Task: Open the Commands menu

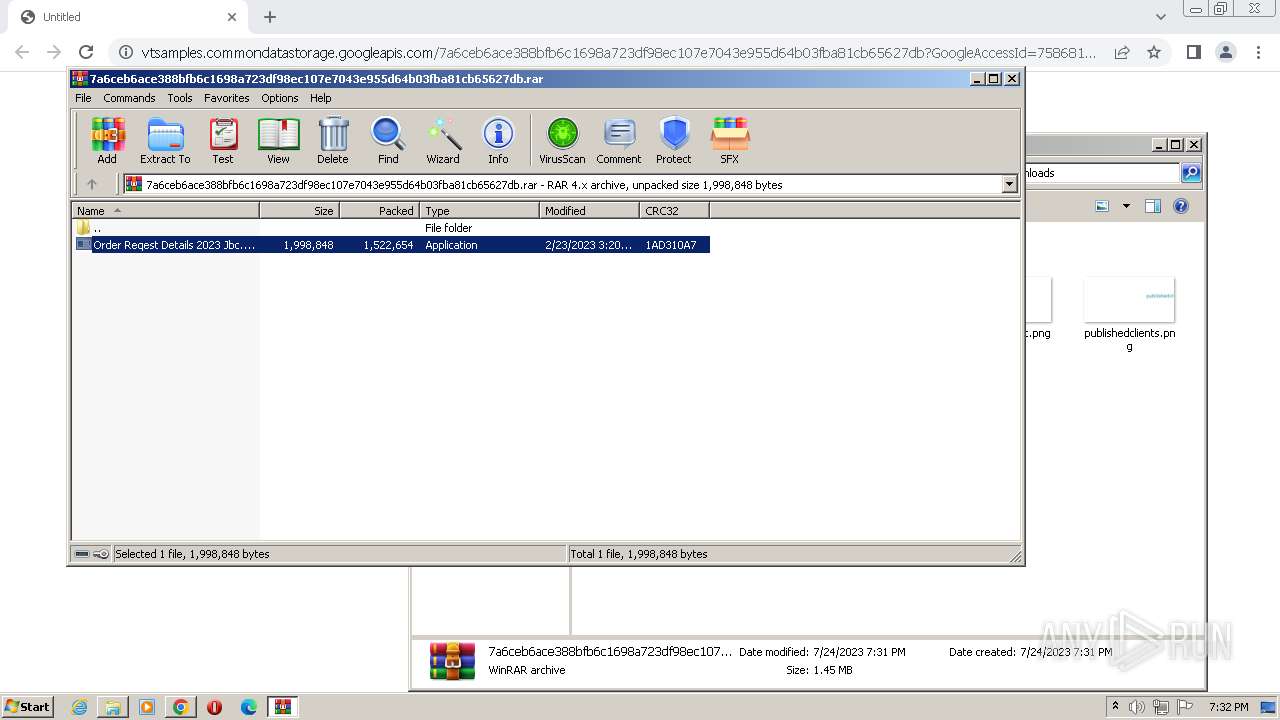Action: click(129, 98)
